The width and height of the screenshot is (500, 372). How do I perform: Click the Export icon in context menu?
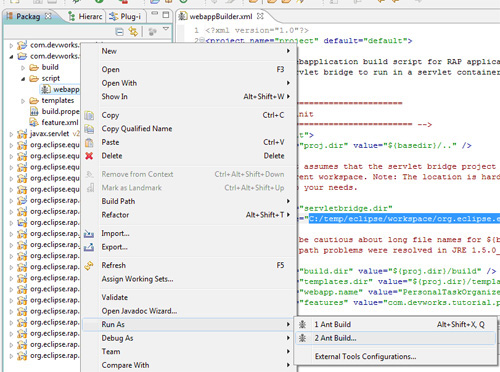pos(89,247)
